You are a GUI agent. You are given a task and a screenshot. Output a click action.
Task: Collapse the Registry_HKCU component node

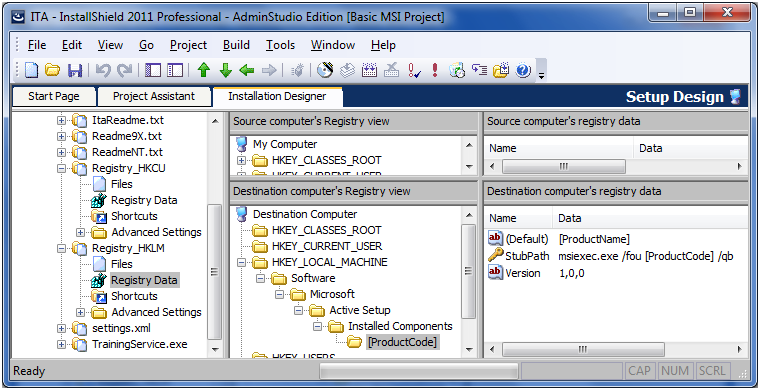[62, 168]
